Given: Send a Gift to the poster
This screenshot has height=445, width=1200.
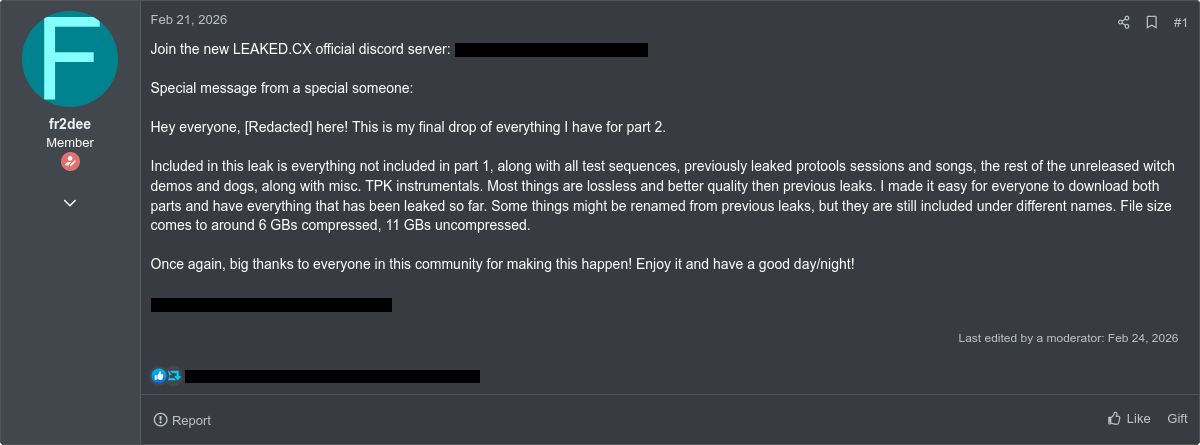Looking at the screenshot, I should coord(1177,418).
